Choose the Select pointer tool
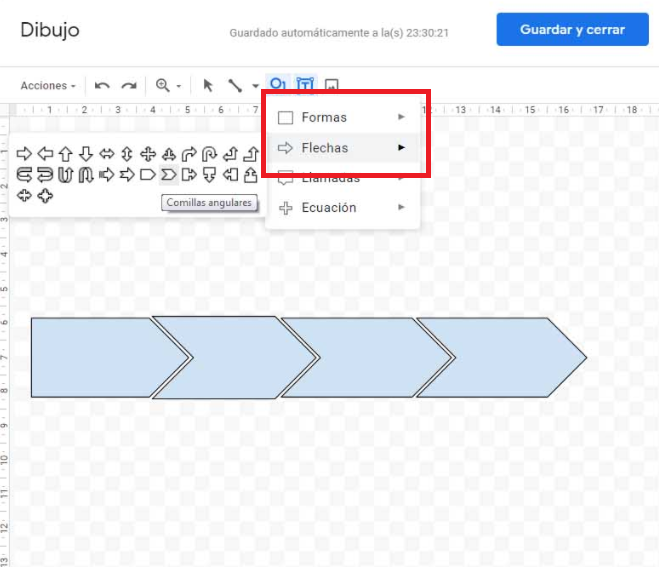The height and width of the screenshot is (567, 659). [x=208, y=85]
